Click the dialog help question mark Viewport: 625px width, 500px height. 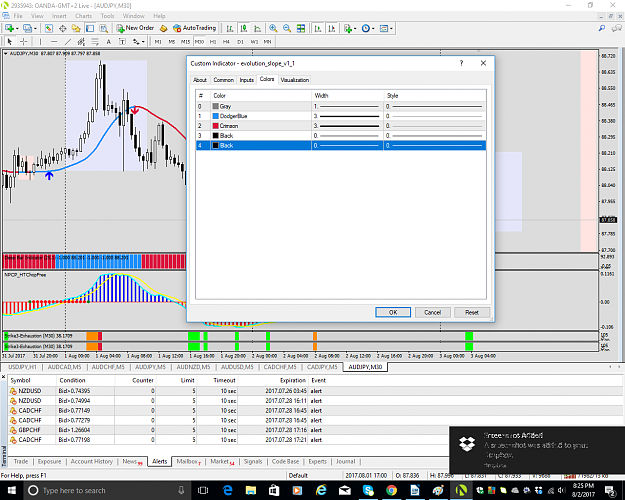pyautogui.click(x=461, y=63)
